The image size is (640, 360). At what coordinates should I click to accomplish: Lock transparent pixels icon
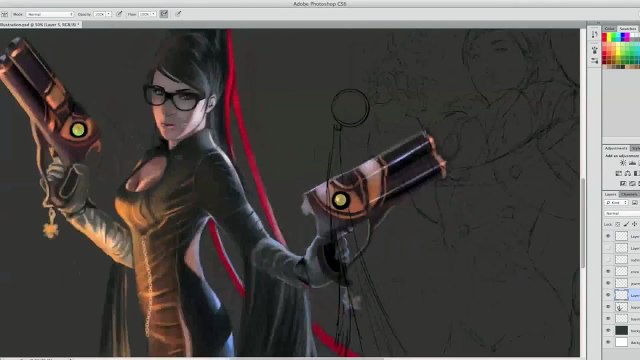[618, 224]
